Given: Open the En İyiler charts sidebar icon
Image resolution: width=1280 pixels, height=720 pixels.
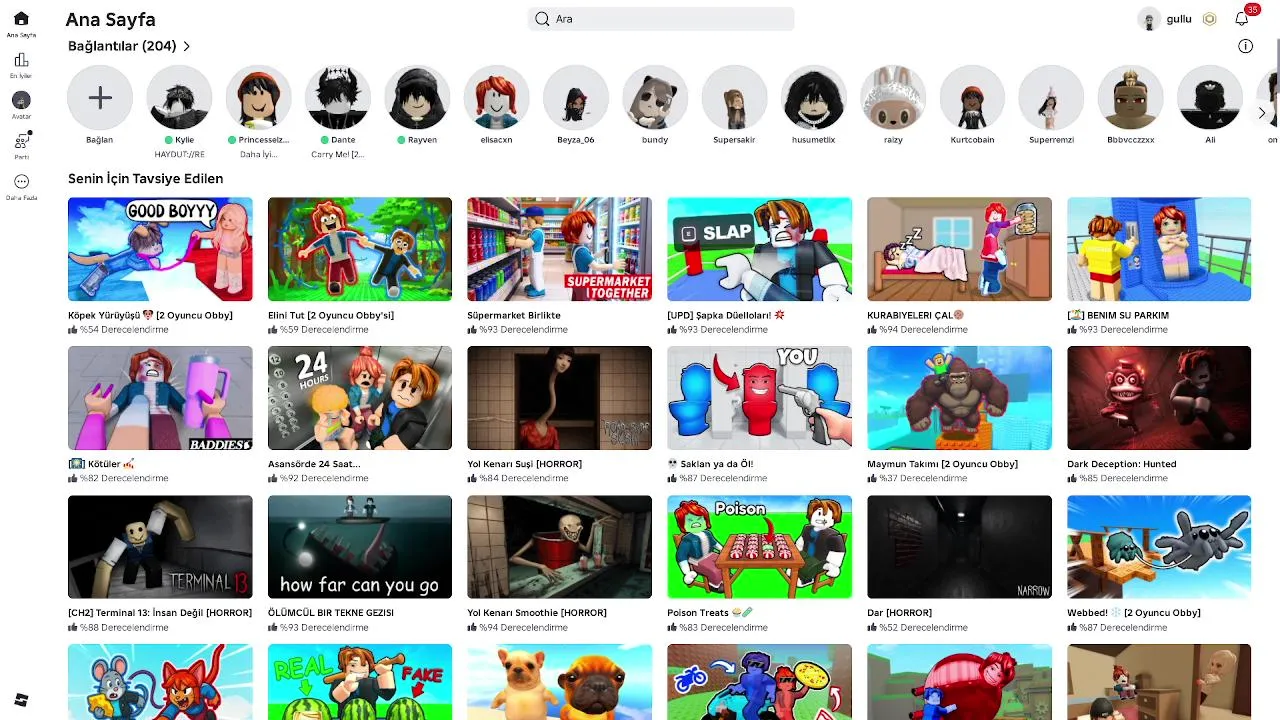Looking at the screenshot, I should tap(21, 60).
